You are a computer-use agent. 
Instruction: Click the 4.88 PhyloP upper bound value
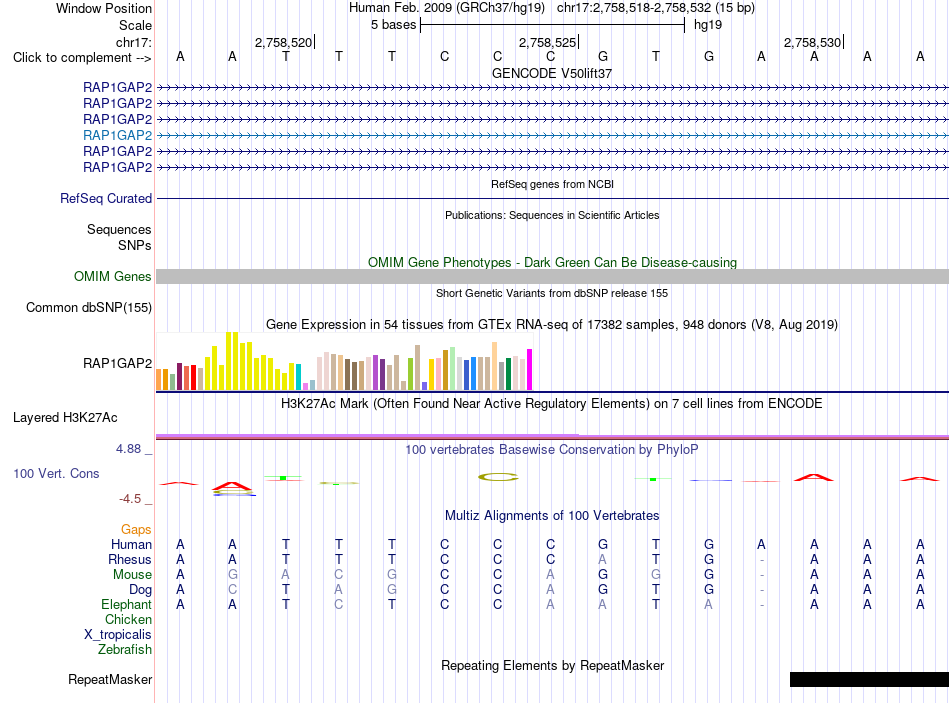coord(128,449)
